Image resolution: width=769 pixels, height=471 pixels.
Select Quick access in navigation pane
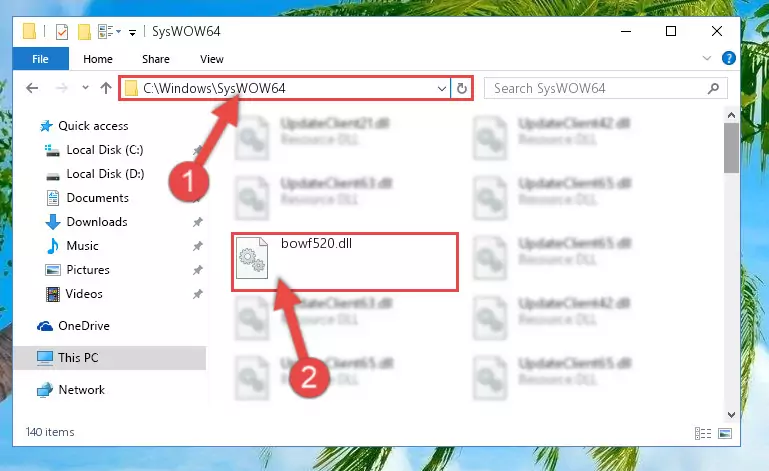pos(93,126)
